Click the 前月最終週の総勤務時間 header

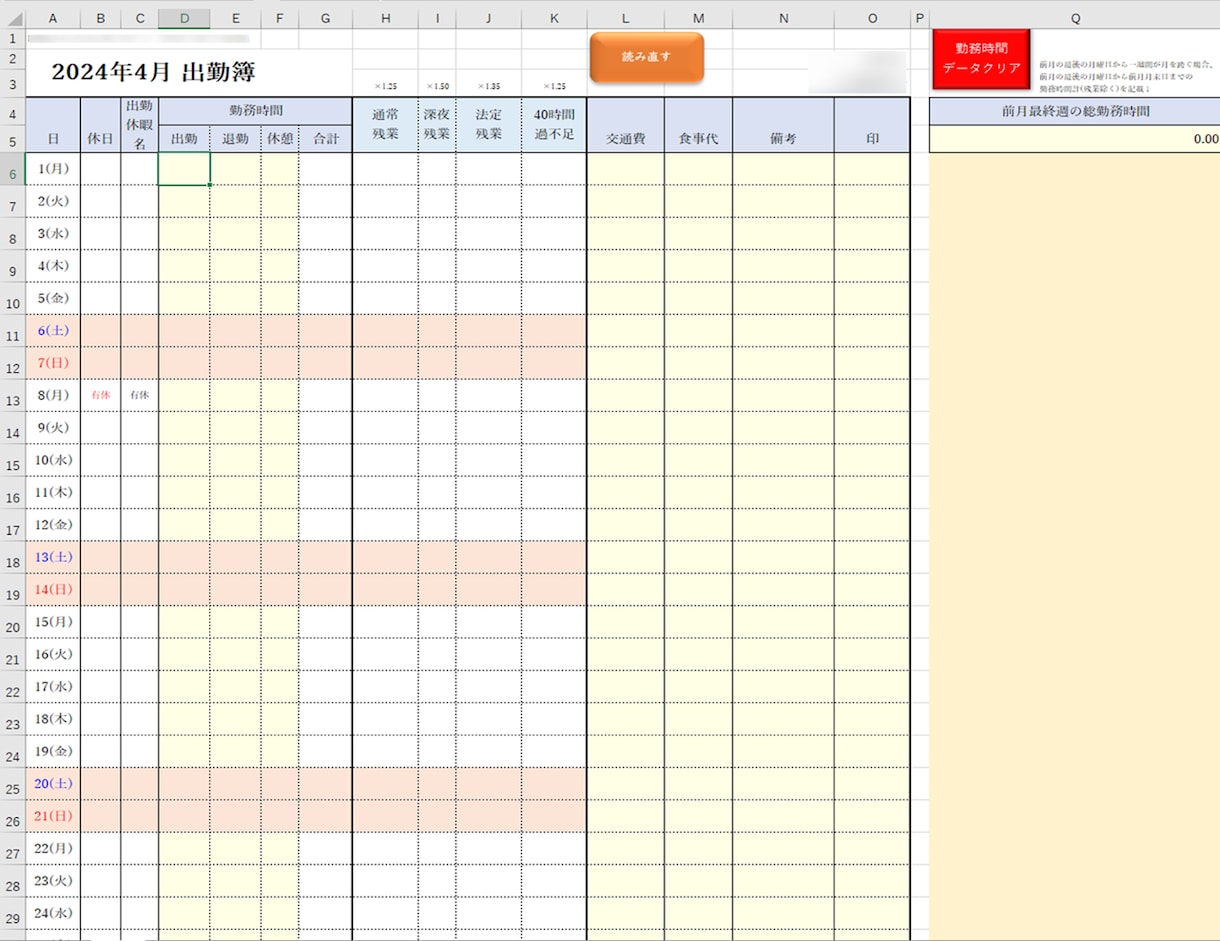1075,112
